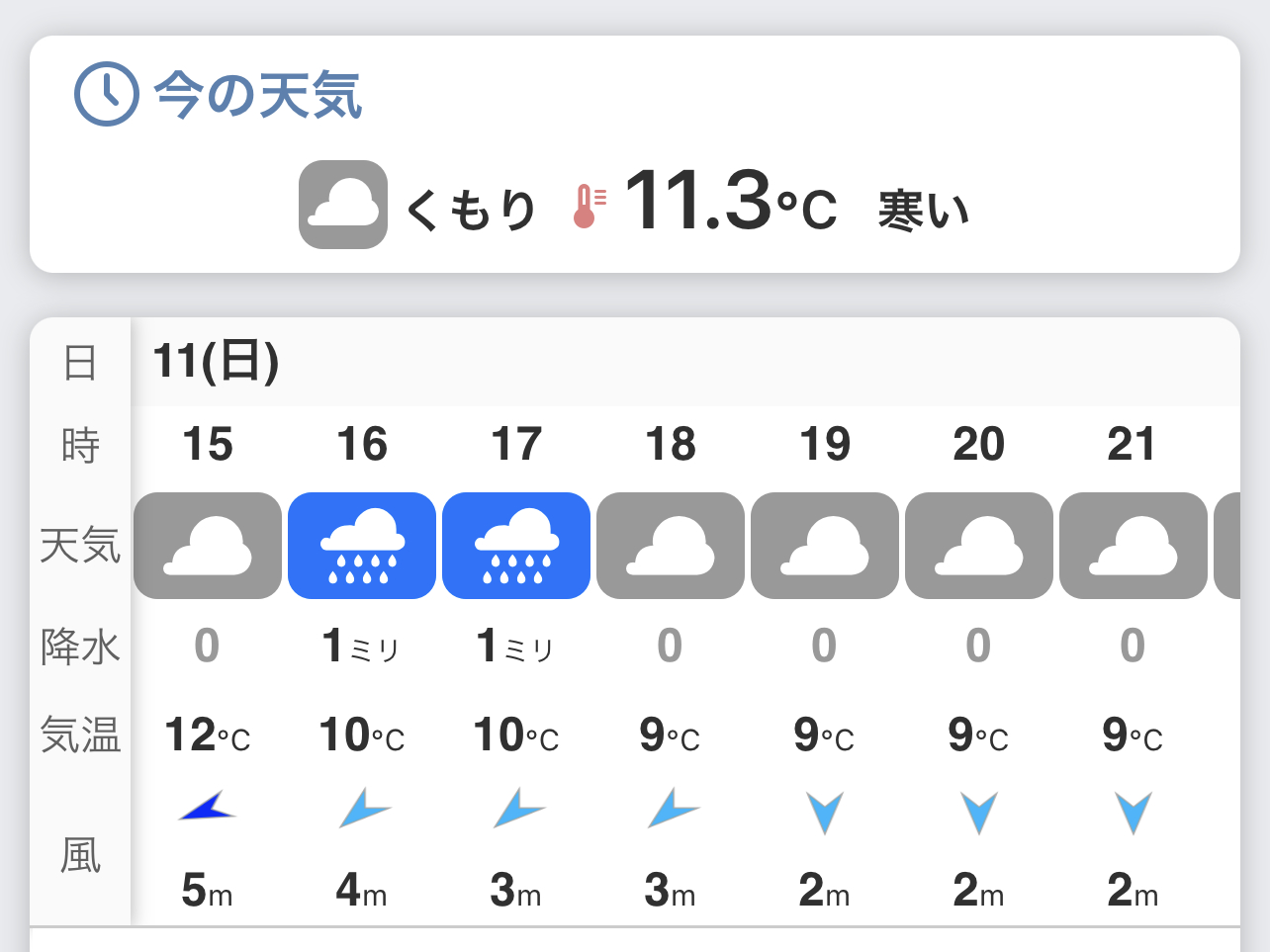Viewport: 1270px width, 952px height.
Task: Click the wind direction arrow at 19時
Action: (x=825, y=812)
